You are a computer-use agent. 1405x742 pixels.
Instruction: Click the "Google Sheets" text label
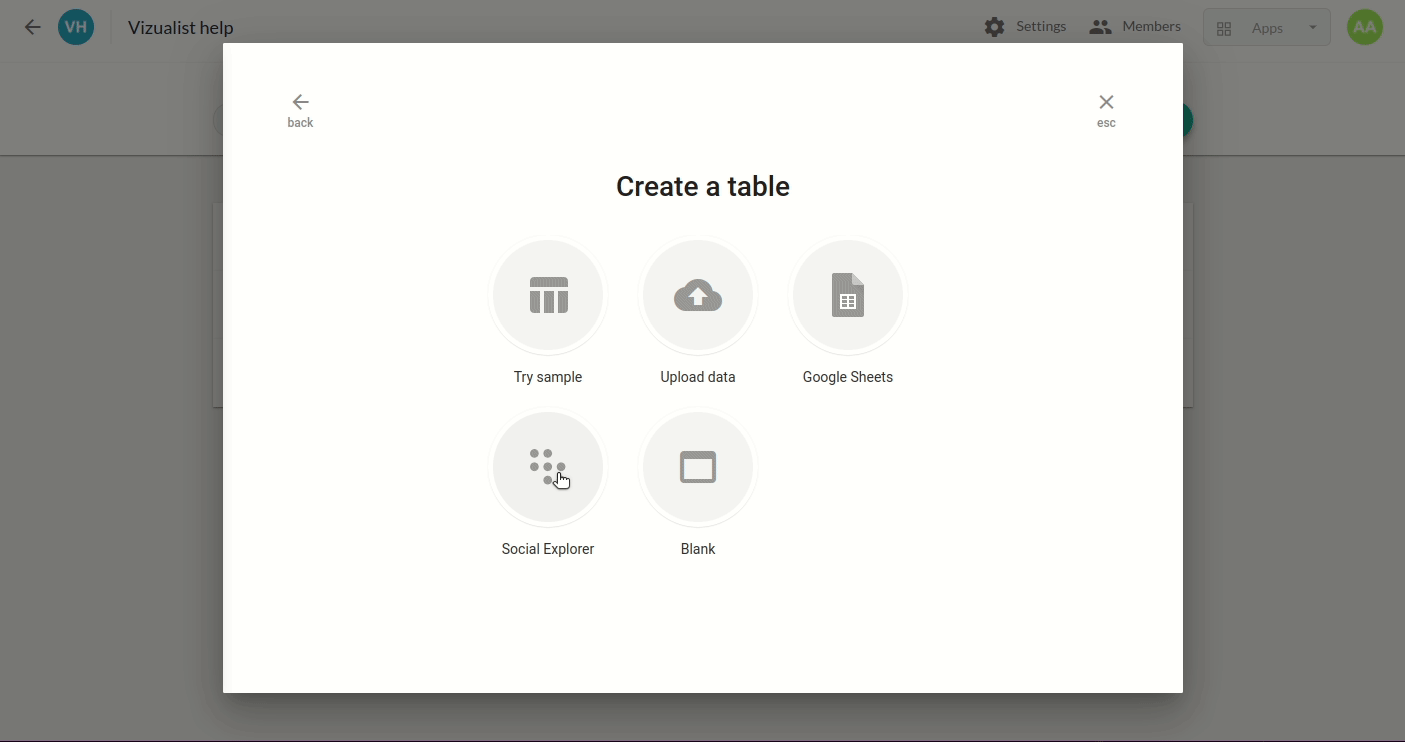click(x=848, y=377)
